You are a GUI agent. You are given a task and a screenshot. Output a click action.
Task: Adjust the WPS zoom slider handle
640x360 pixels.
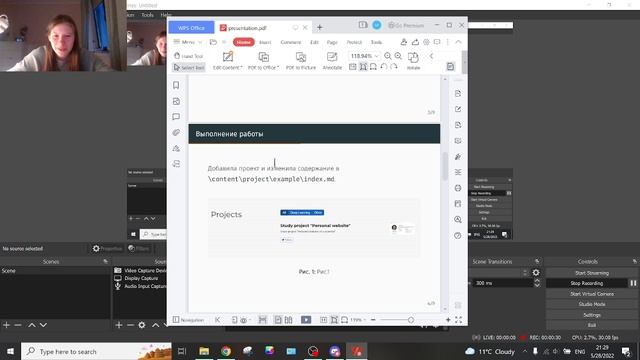[x=411, y=320]
